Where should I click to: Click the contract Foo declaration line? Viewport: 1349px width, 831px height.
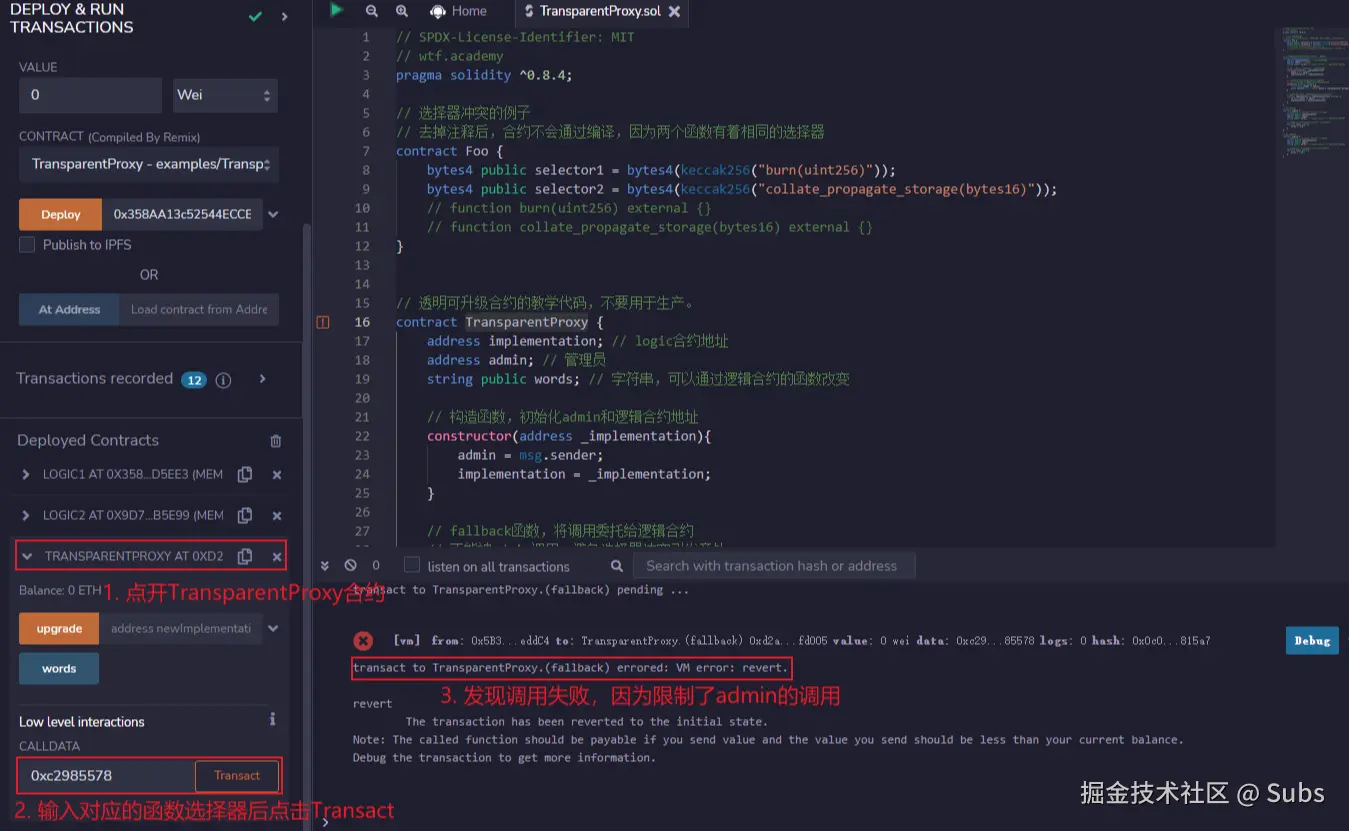[449, 151]
